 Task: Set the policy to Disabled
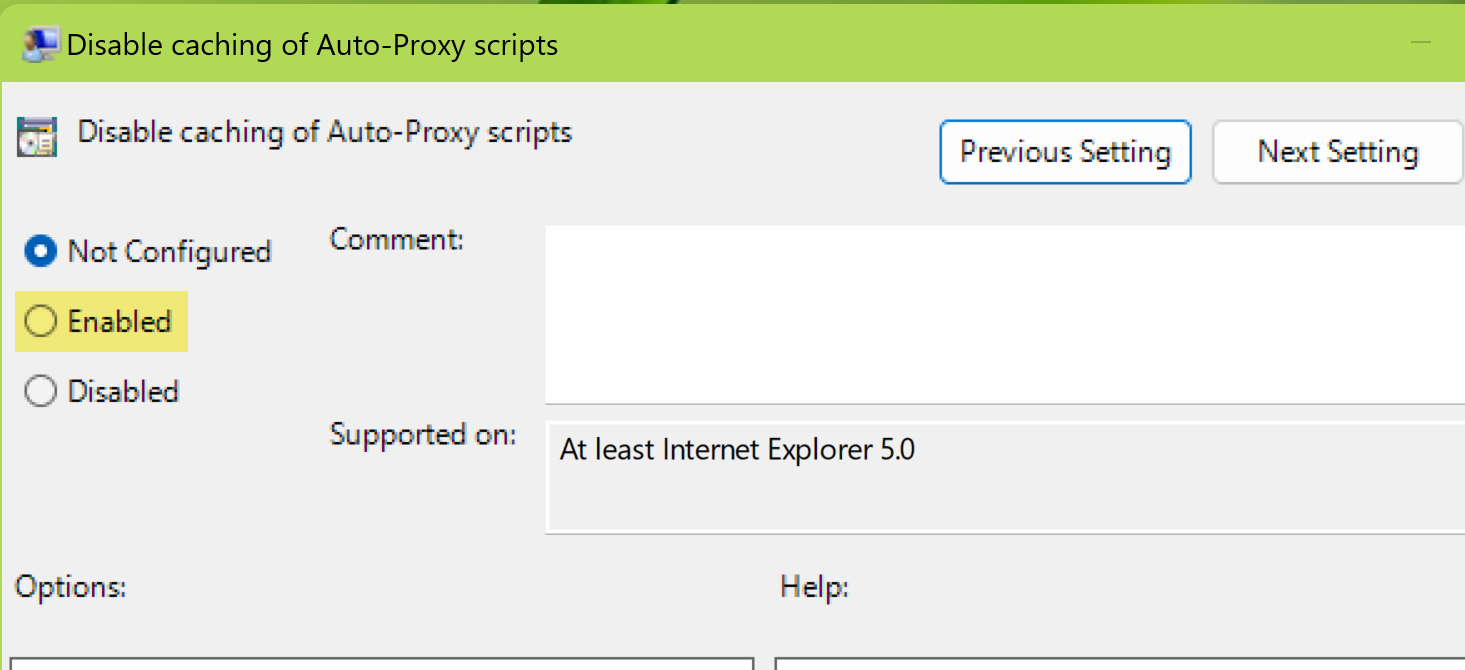tap(40, 392)
